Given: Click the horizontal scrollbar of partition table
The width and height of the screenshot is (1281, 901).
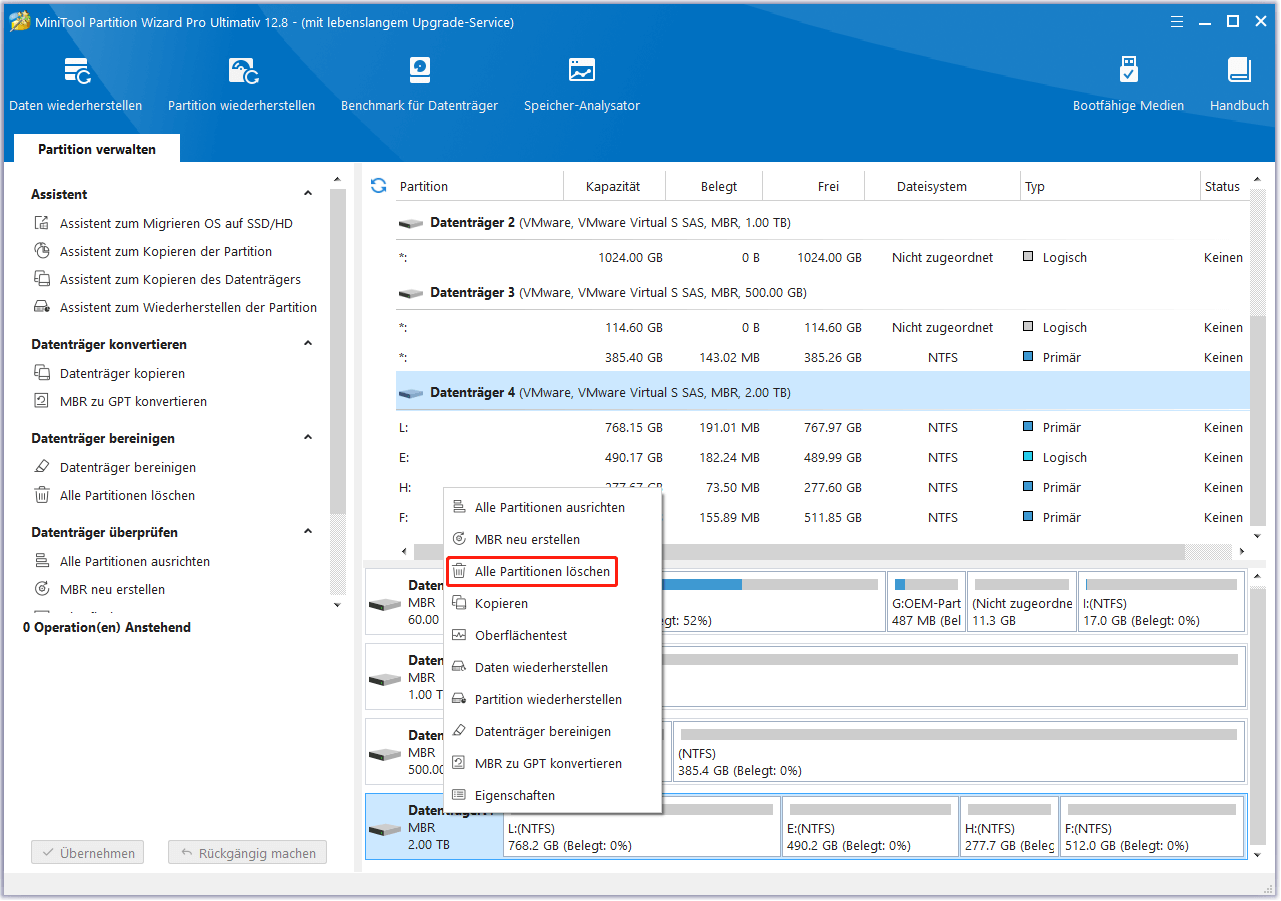Looking at the screenshot, I should tap(800, 552).
